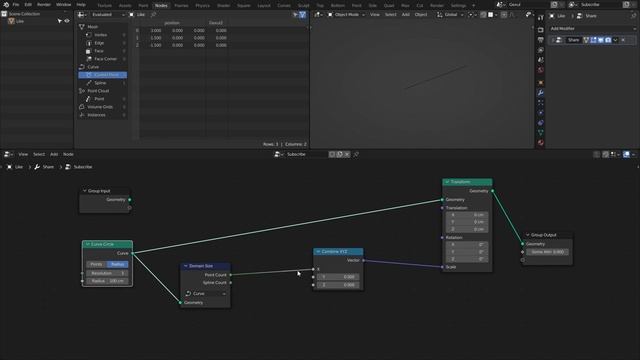Open the Edit menu
The height and width of the screenshot is (360, 640).
tap(28, 4)
